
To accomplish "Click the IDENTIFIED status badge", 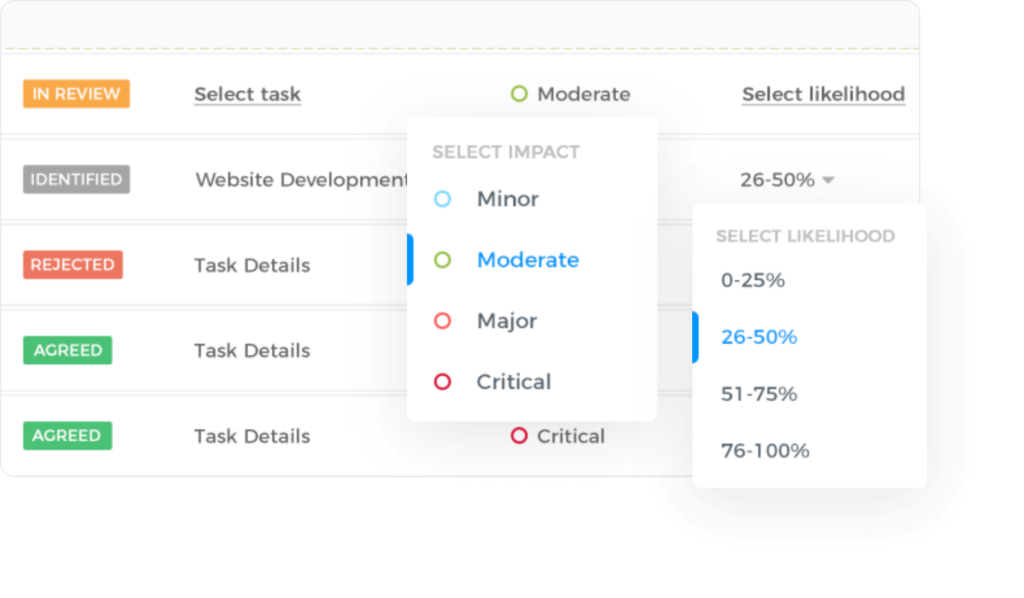I will (76, 179).
